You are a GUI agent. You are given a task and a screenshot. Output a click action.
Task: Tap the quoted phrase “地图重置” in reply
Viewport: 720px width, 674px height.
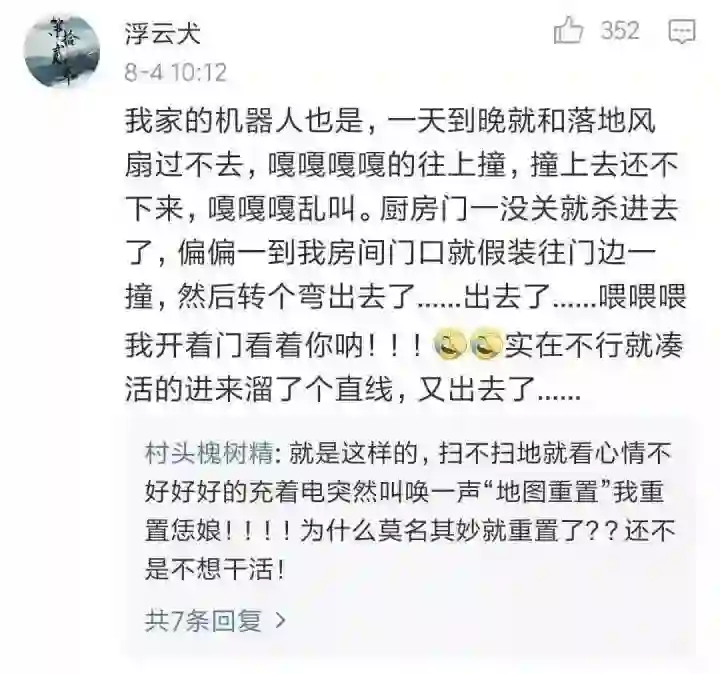548,493
